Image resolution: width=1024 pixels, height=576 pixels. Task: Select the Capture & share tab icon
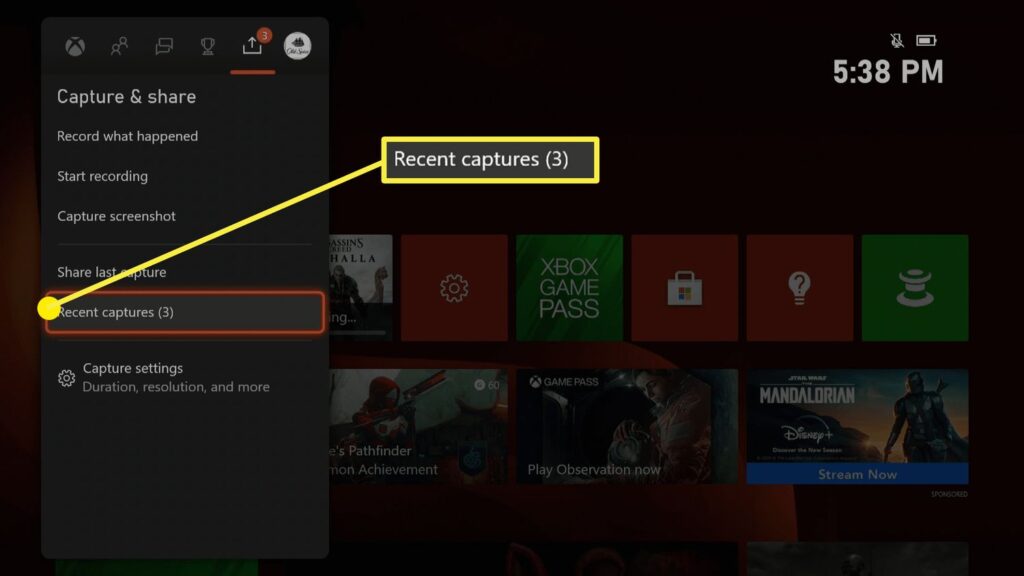click(x=252, y=46)
